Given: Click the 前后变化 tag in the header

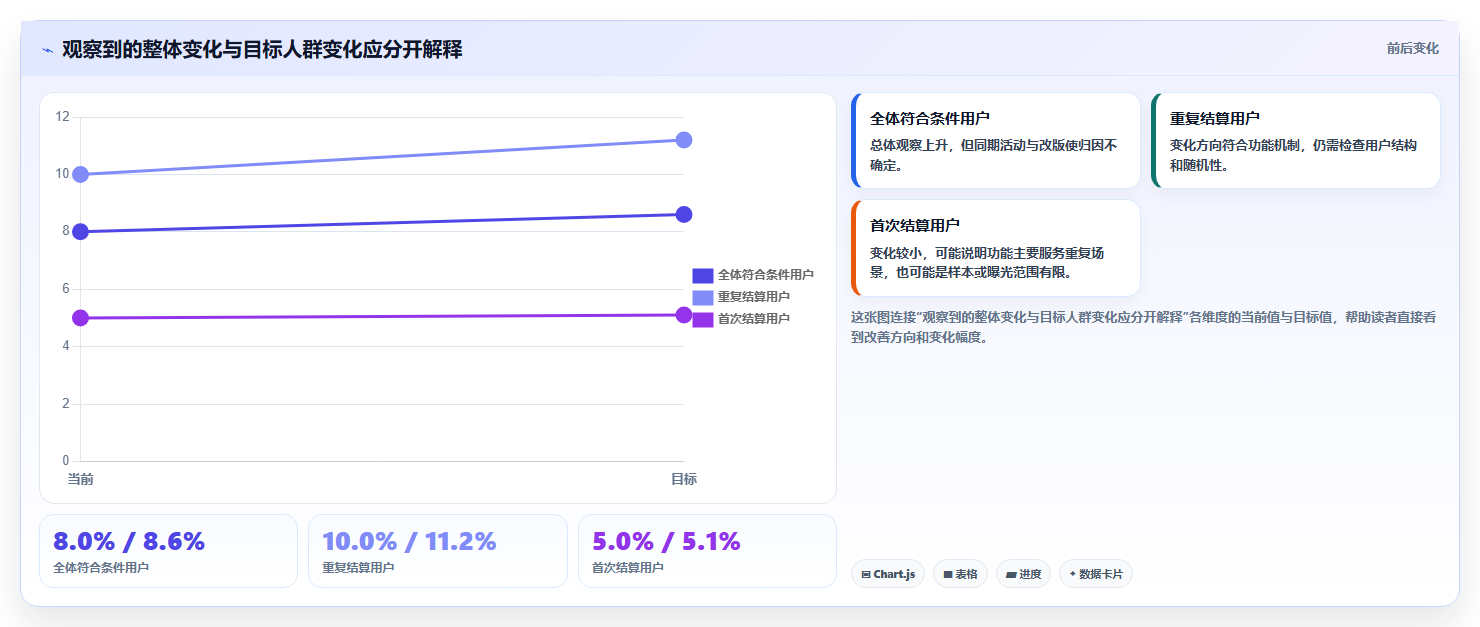Looking at the screenshot, I should click(1412, 48).
